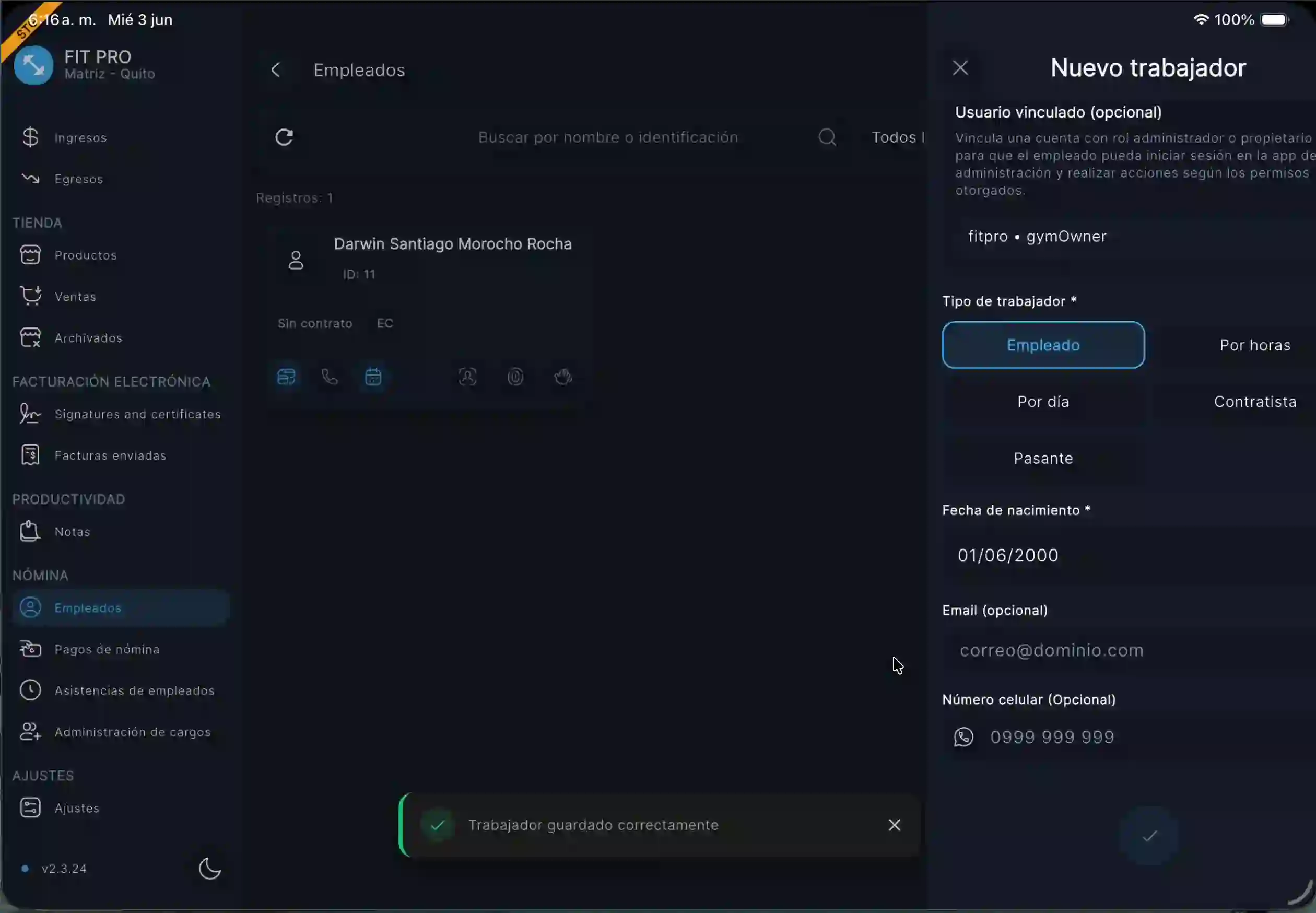The width and height of the screenshot is (1316, 913).
Task: Click the FIT PRO gym logo avatar
Action: coord(33,65)
